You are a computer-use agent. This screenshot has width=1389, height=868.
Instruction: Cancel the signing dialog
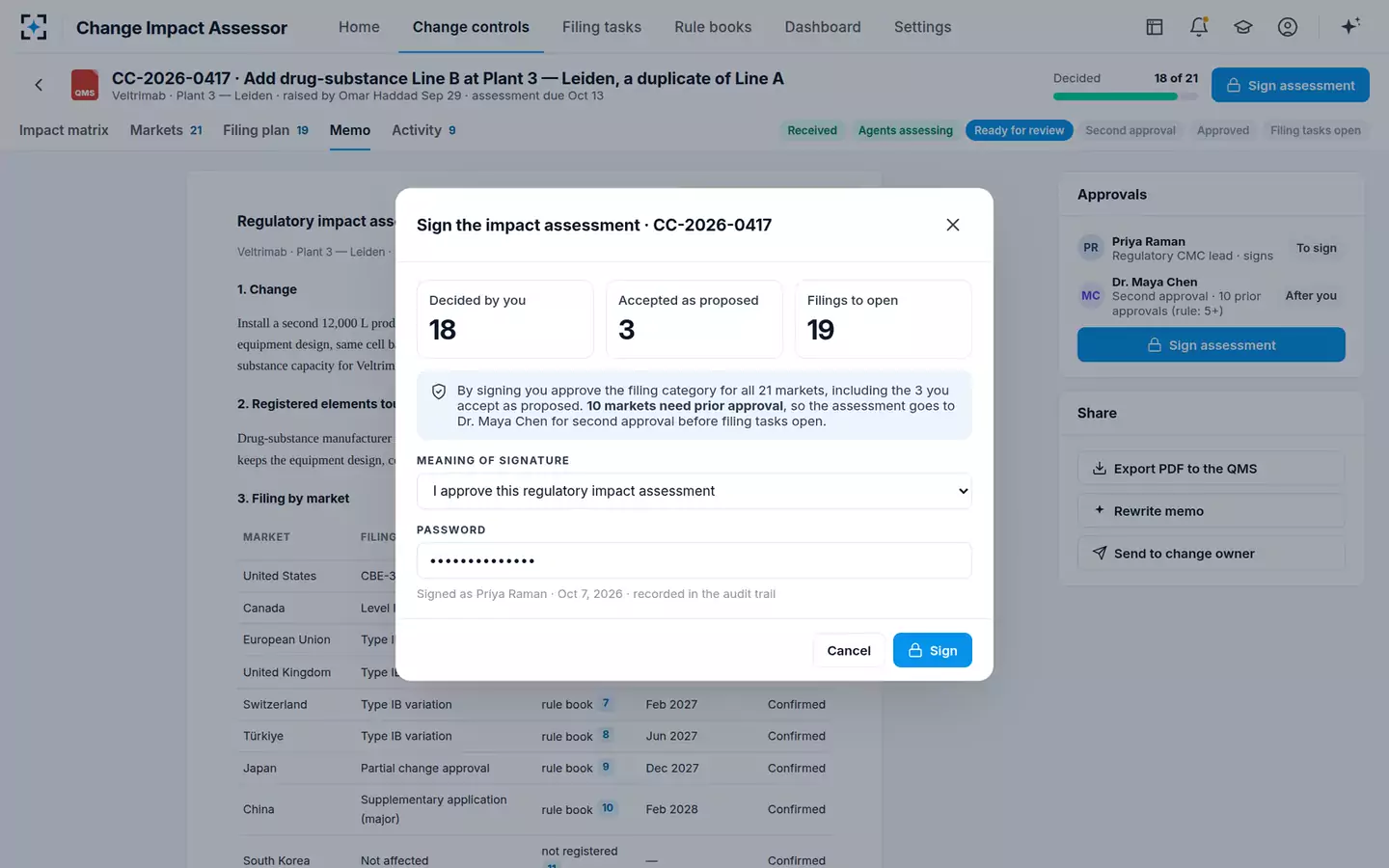[849, 650]
